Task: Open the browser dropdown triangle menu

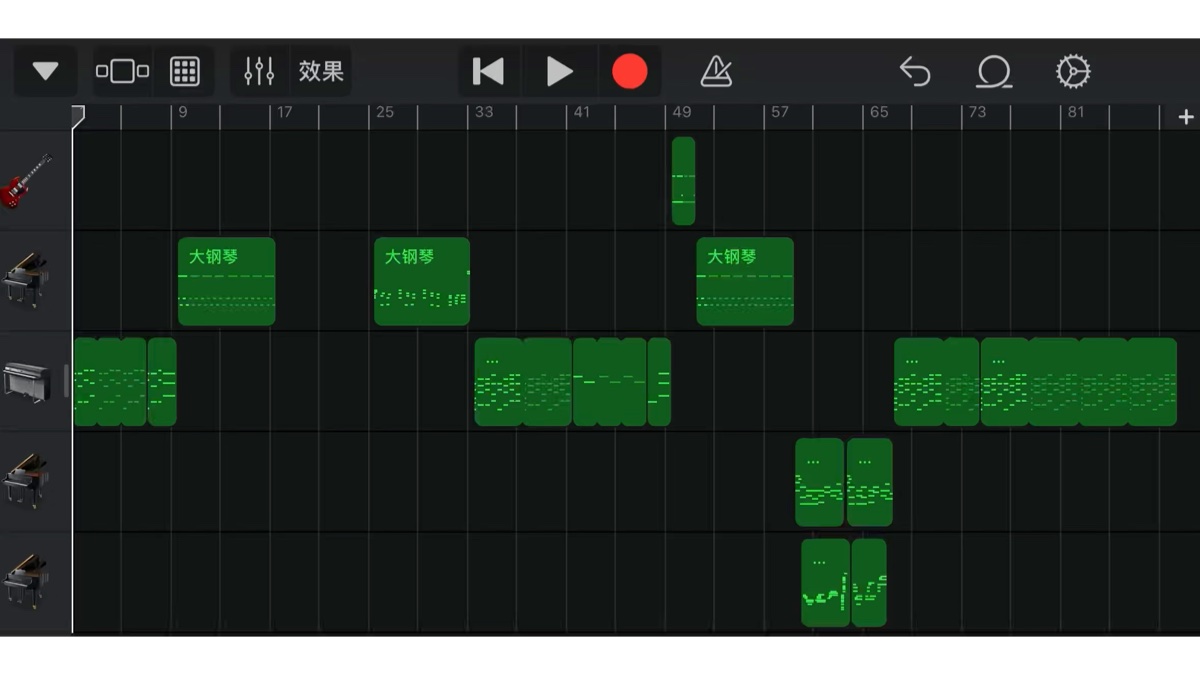Action: (45, 71)
